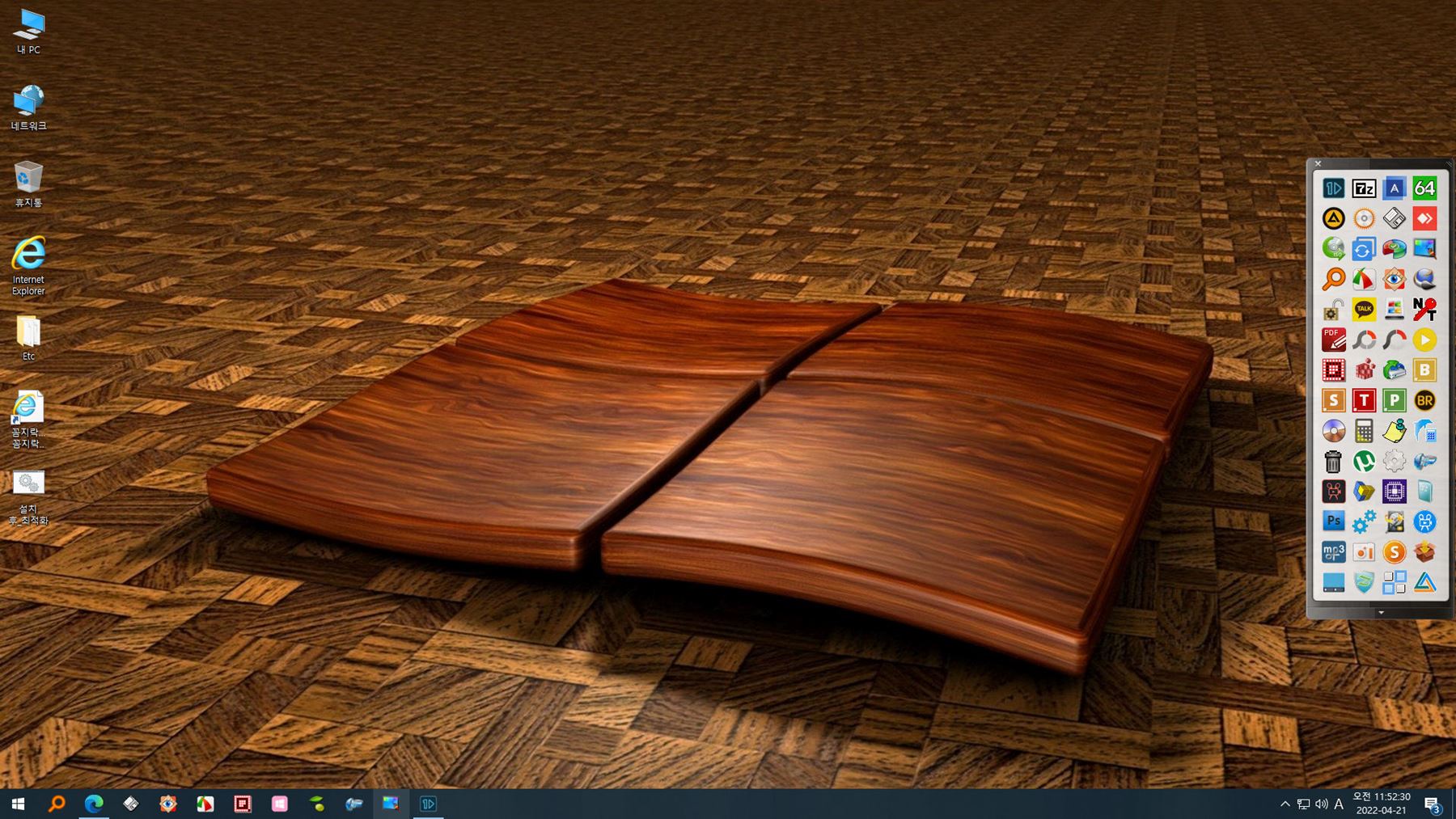Viewport: 1456px width, 819px height.
Task: Expand launcher panel with bottom arrow
Action: click(1381, 613)
